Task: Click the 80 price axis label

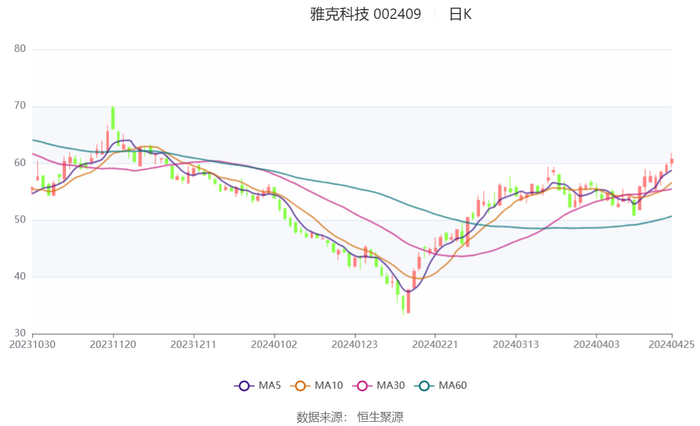Action: point(19,49)
